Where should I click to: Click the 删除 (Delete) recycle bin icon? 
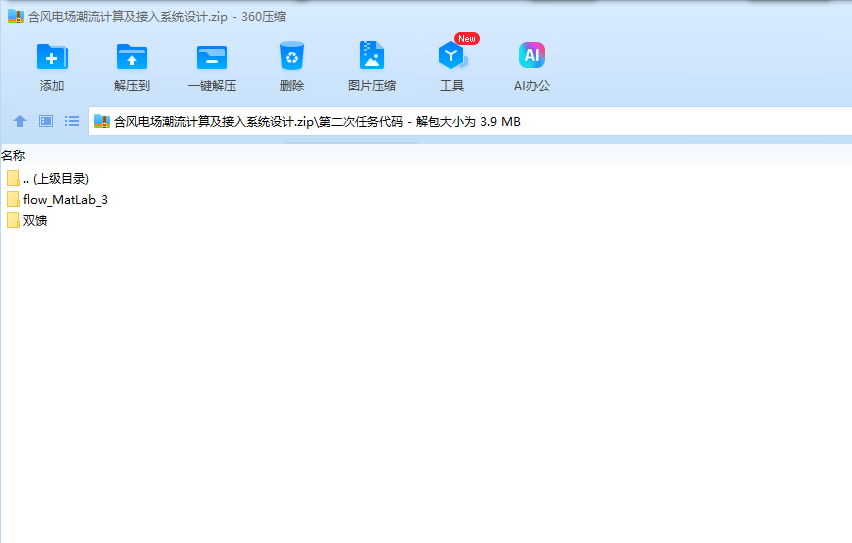tap(292, 56)
